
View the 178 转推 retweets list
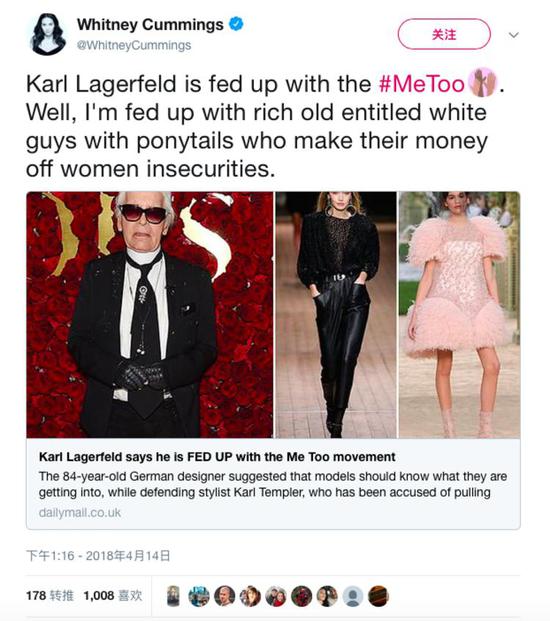(x=50, y=595)
